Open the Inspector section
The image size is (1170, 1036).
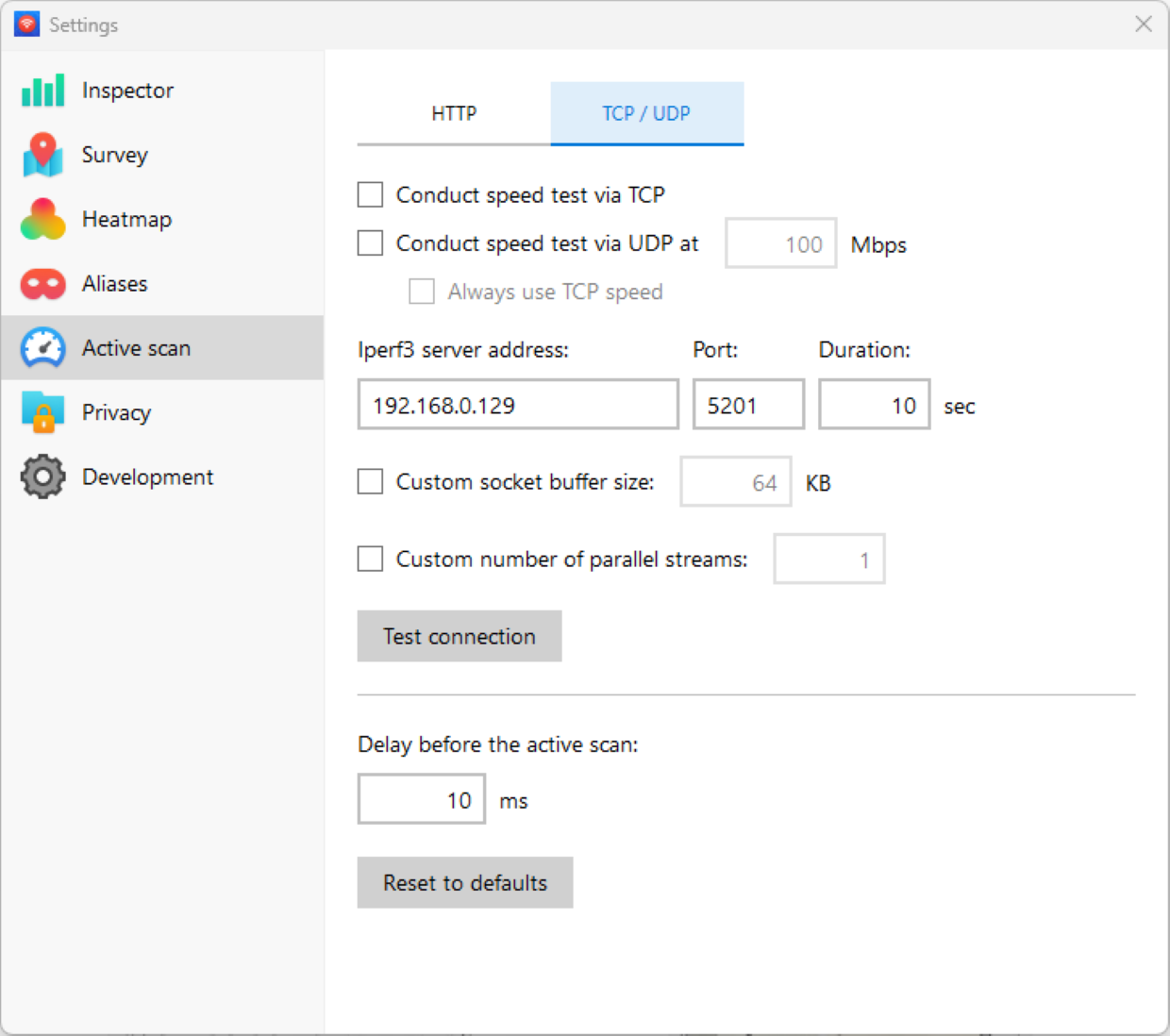click(126, 90)
